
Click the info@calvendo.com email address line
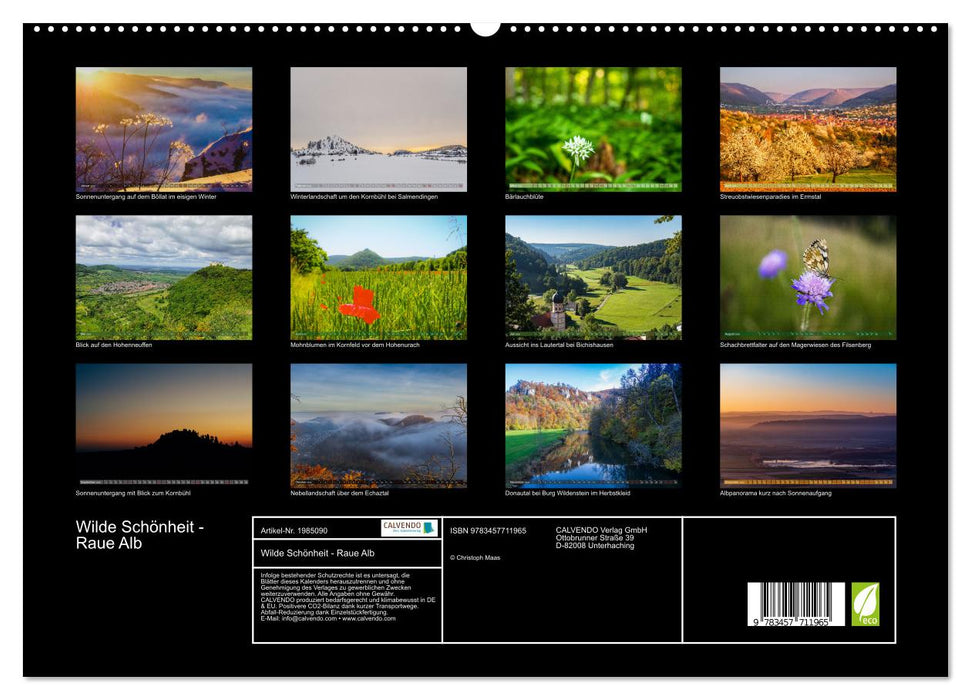pyautogui.click(x=327, y=619)
